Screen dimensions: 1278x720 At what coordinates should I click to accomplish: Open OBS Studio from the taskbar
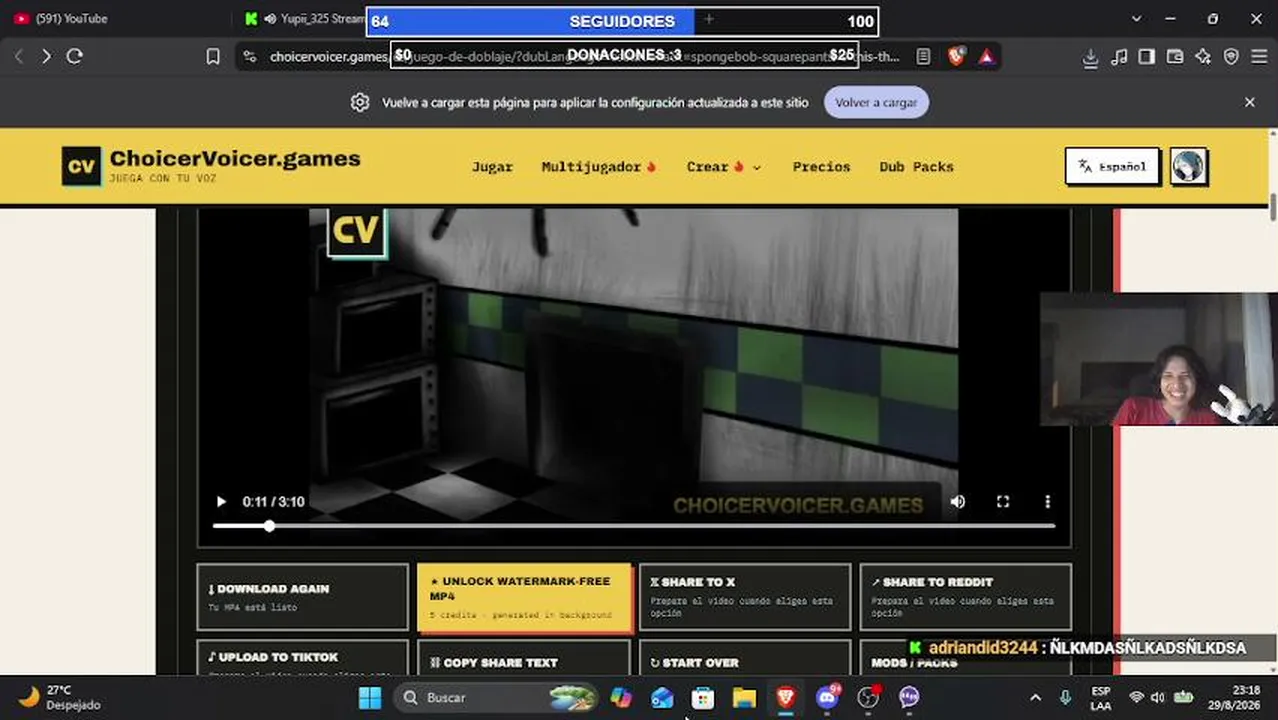click(868, 697)
